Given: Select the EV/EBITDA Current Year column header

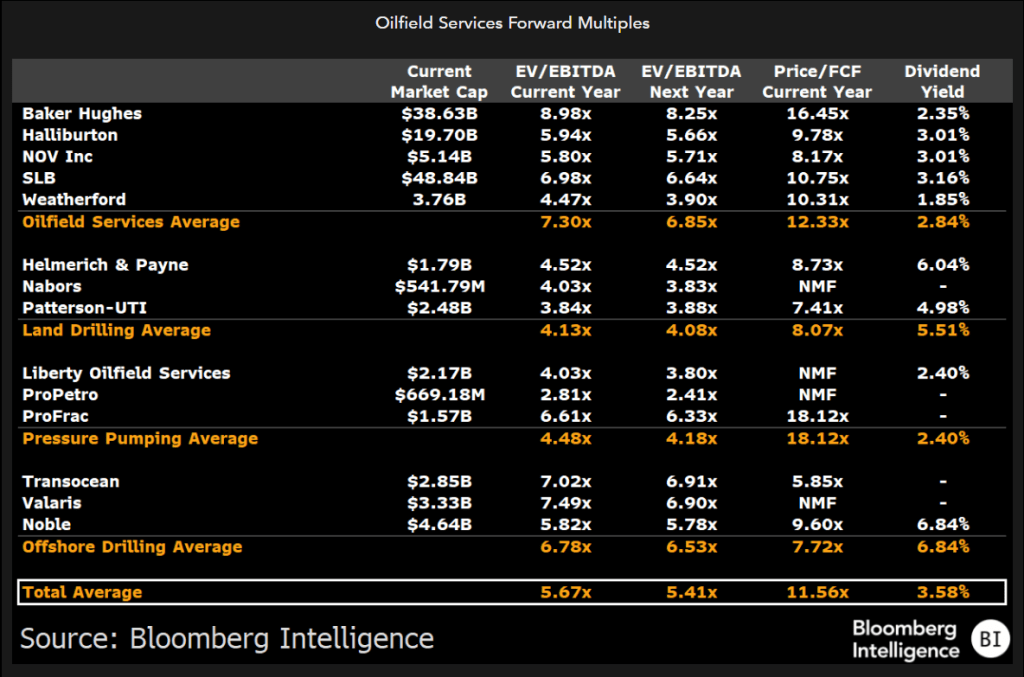Looking at the screenshot, I should [x=565, y=82].
